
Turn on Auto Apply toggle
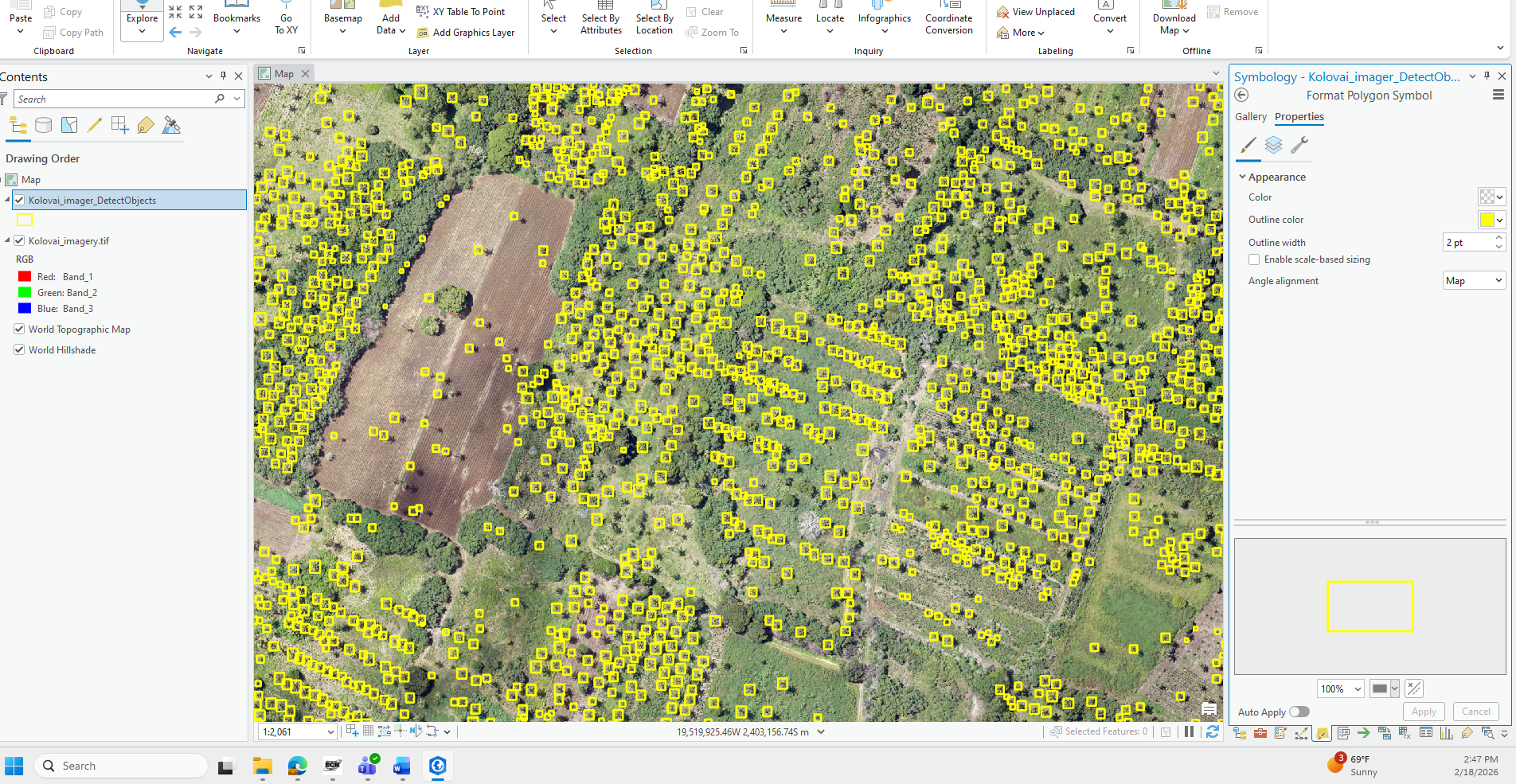(x=1299, y=712)
